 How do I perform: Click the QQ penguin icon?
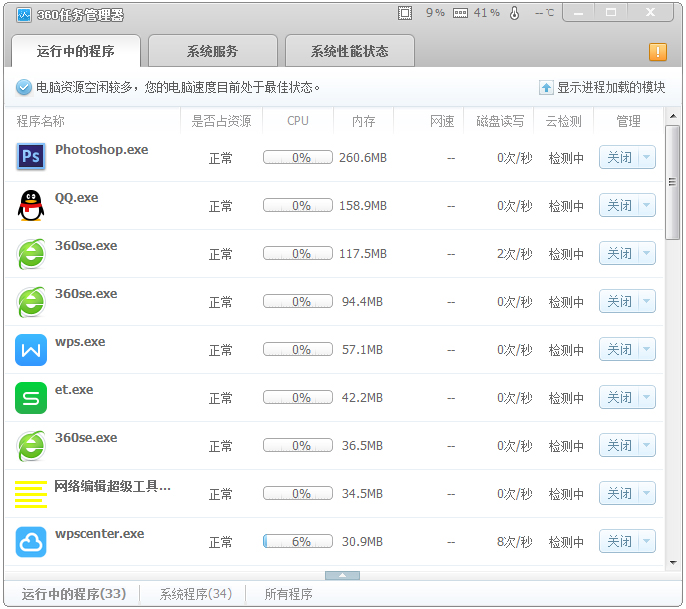pos(31,205)
